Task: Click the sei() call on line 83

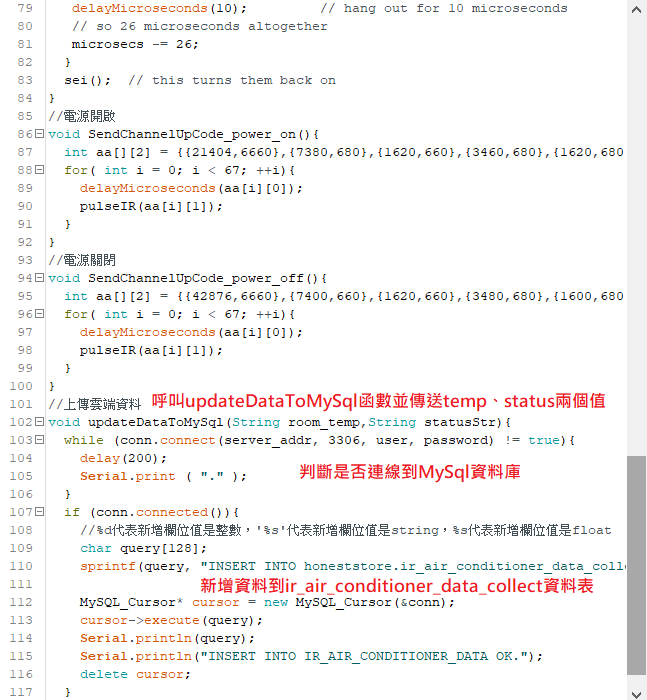Action: coord(87,80)
